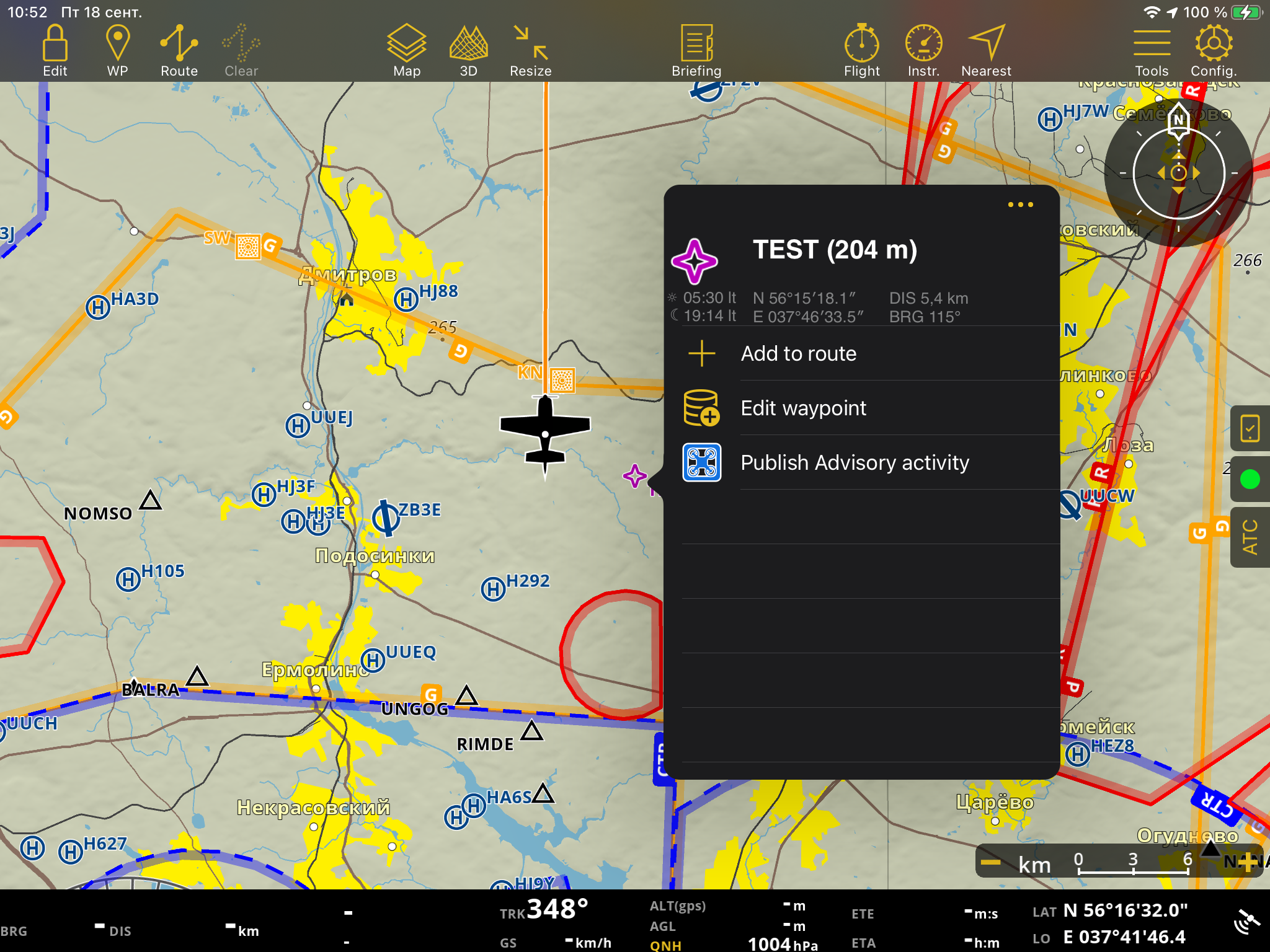The height and width of the screenshot is (952, 1270).
Task: Open the Tools hamburger menu
Action: tap(1152, 51)
